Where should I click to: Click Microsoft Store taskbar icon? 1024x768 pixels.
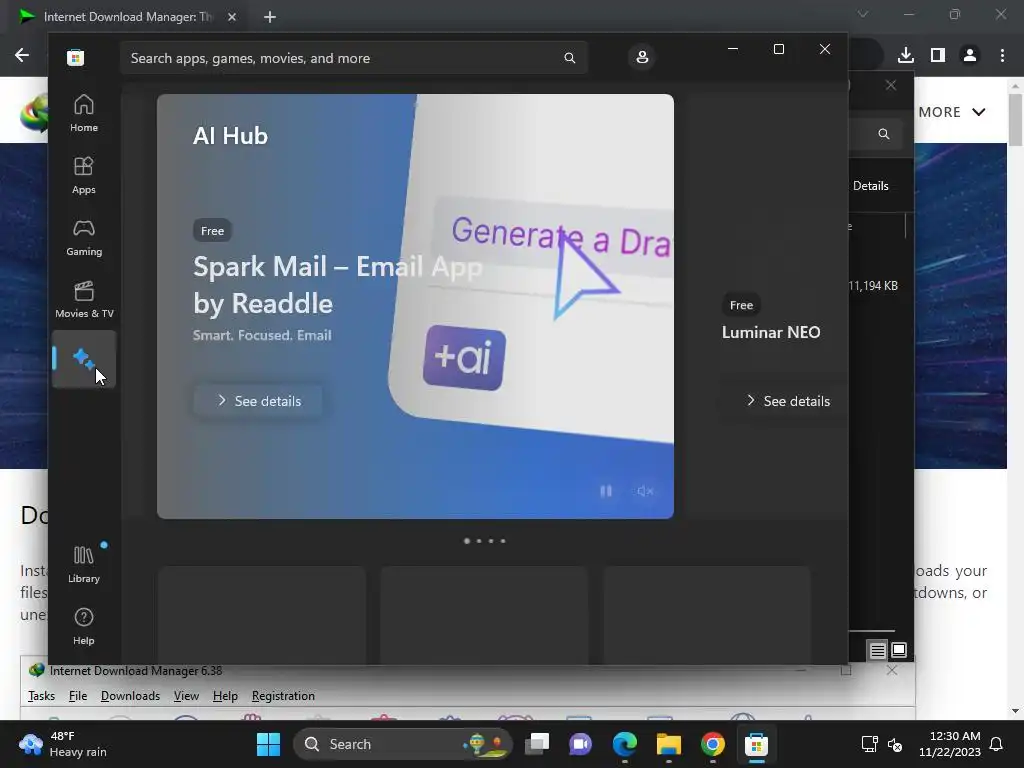756,744
